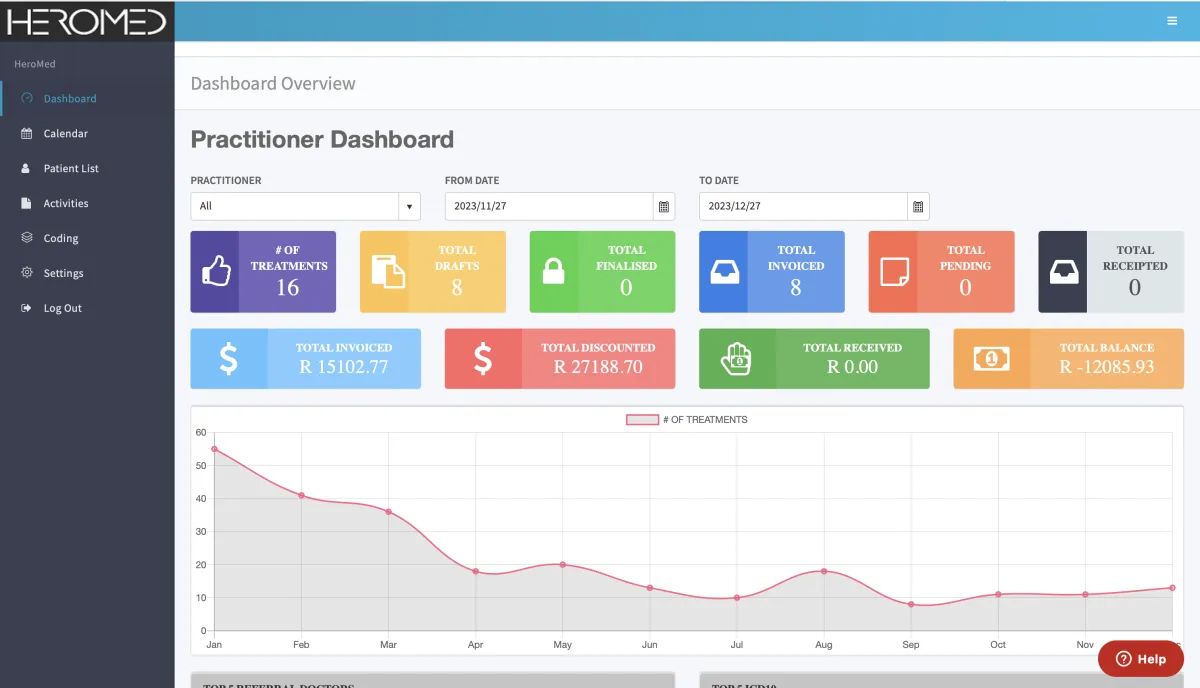Screen dimensions: 1200x688
Task: Click the Total Pending note icon
Action: [x=893, y=272]
